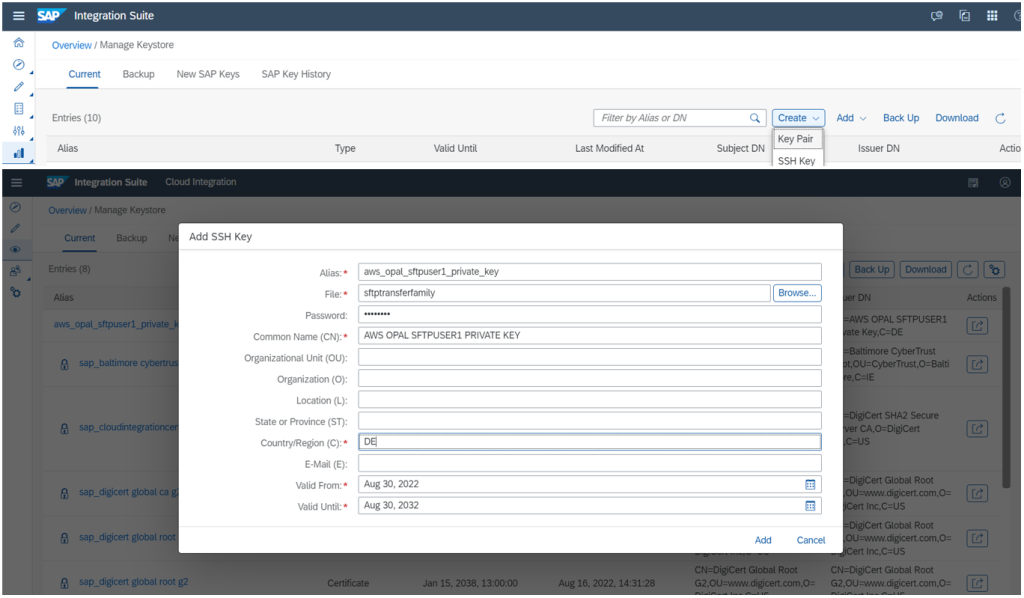Click the Cloud Integration header text

(x=200, y=182)
